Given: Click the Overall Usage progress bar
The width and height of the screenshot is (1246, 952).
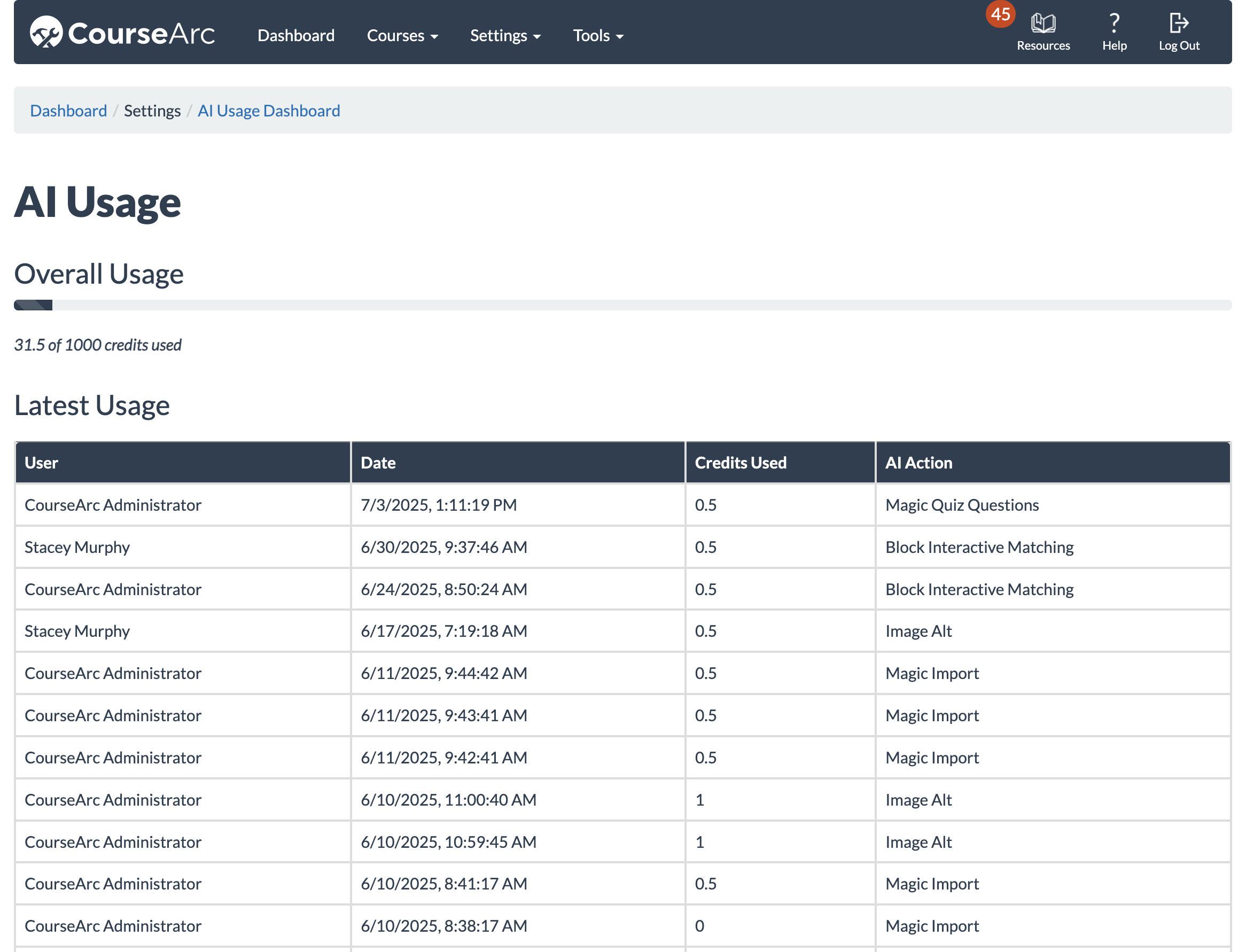Looking at the screenshot, I should (x=622, y=306).
